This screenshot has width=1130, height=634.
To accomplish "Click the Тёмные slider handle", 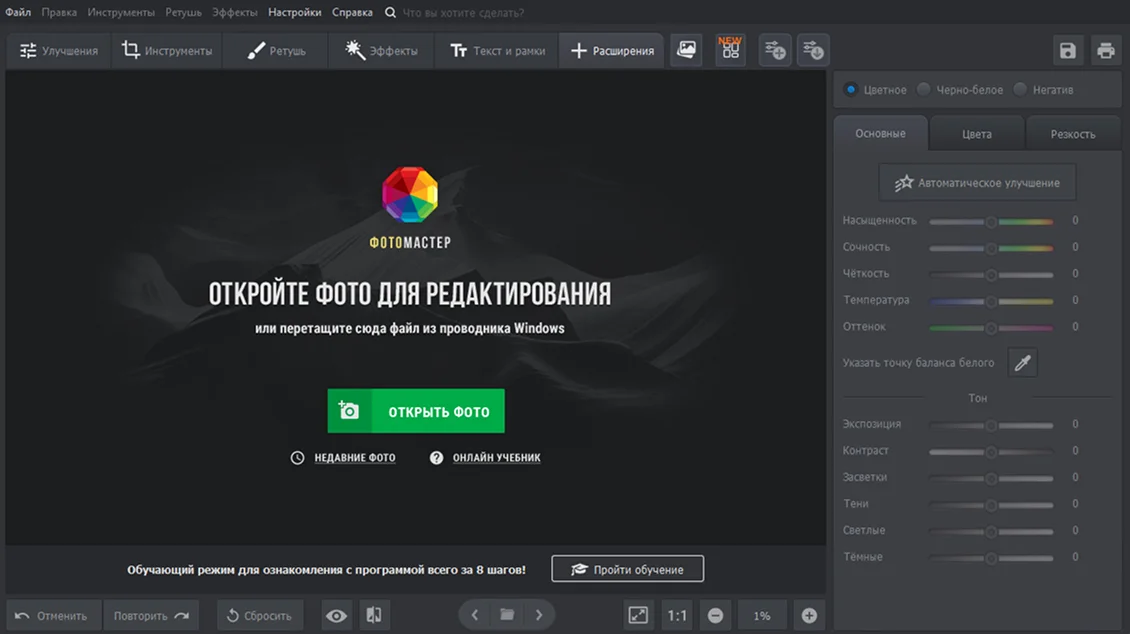I will pyautogui.click(x=991, y=558).
